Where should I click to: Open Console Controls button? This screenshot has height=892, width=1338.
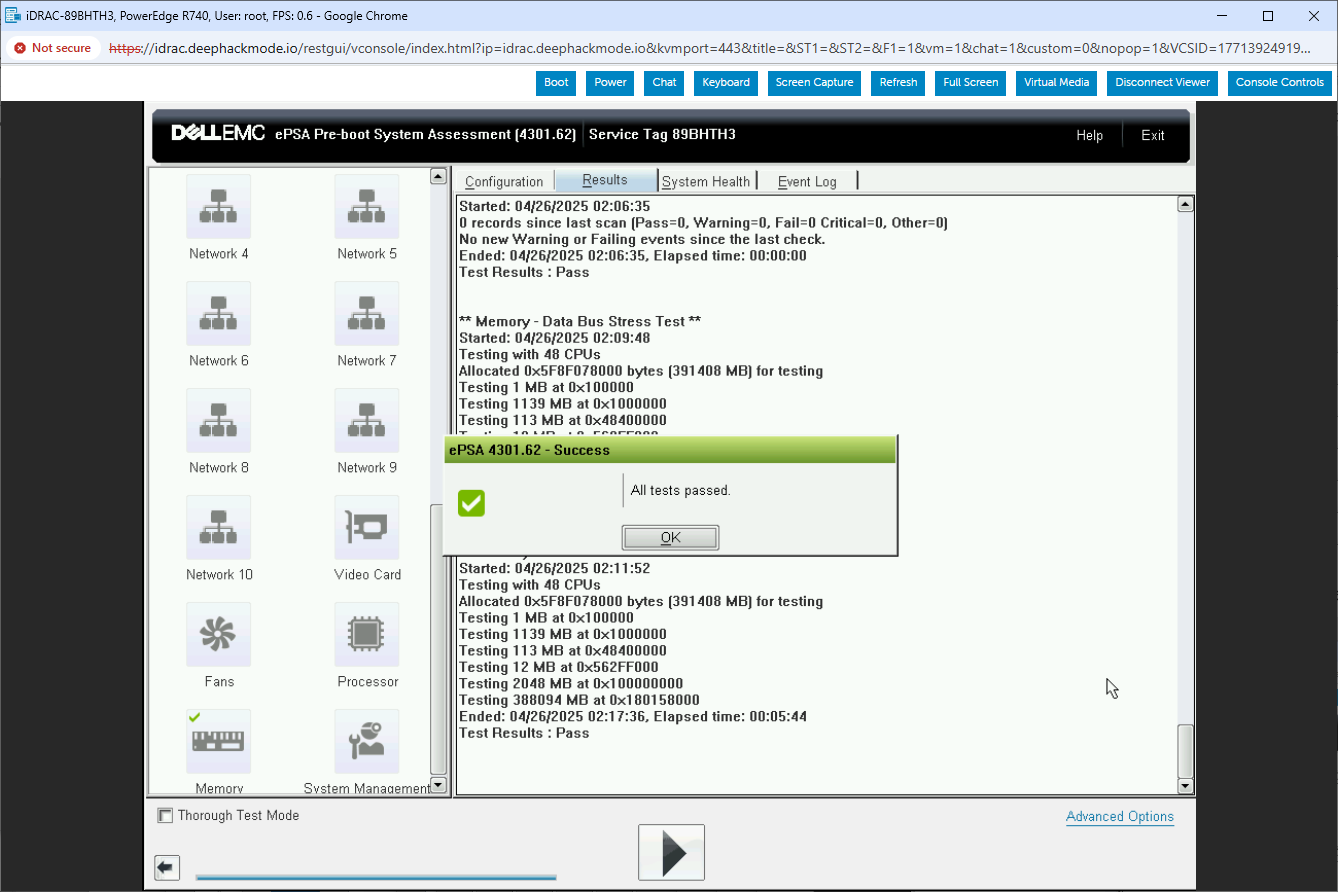1279,83
